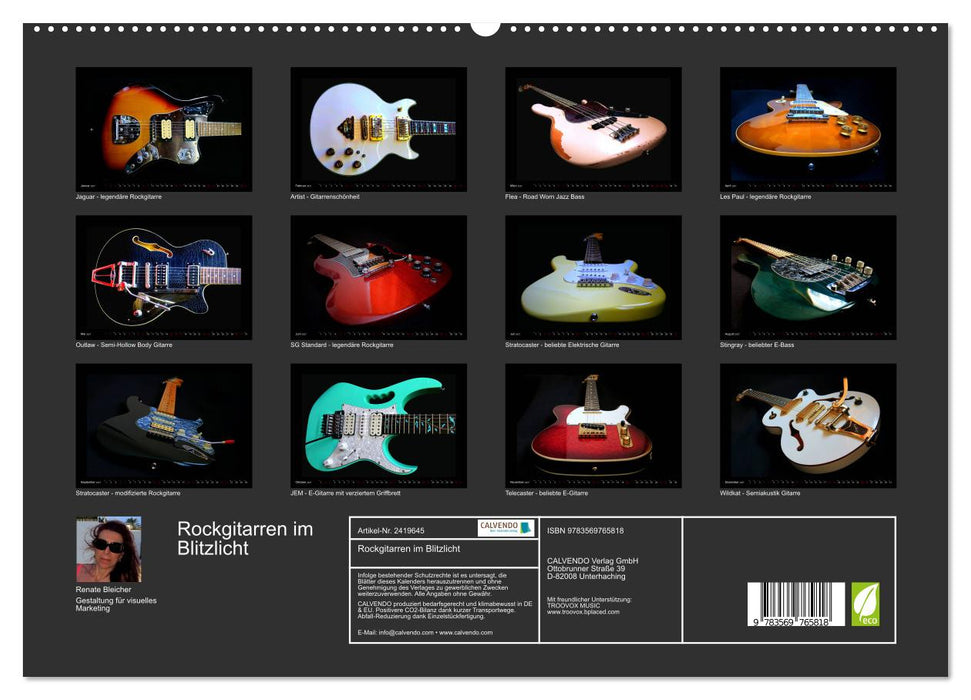Click caption 'Les Paul - legendäre Rockgitarre'

(x=765, y=196)
